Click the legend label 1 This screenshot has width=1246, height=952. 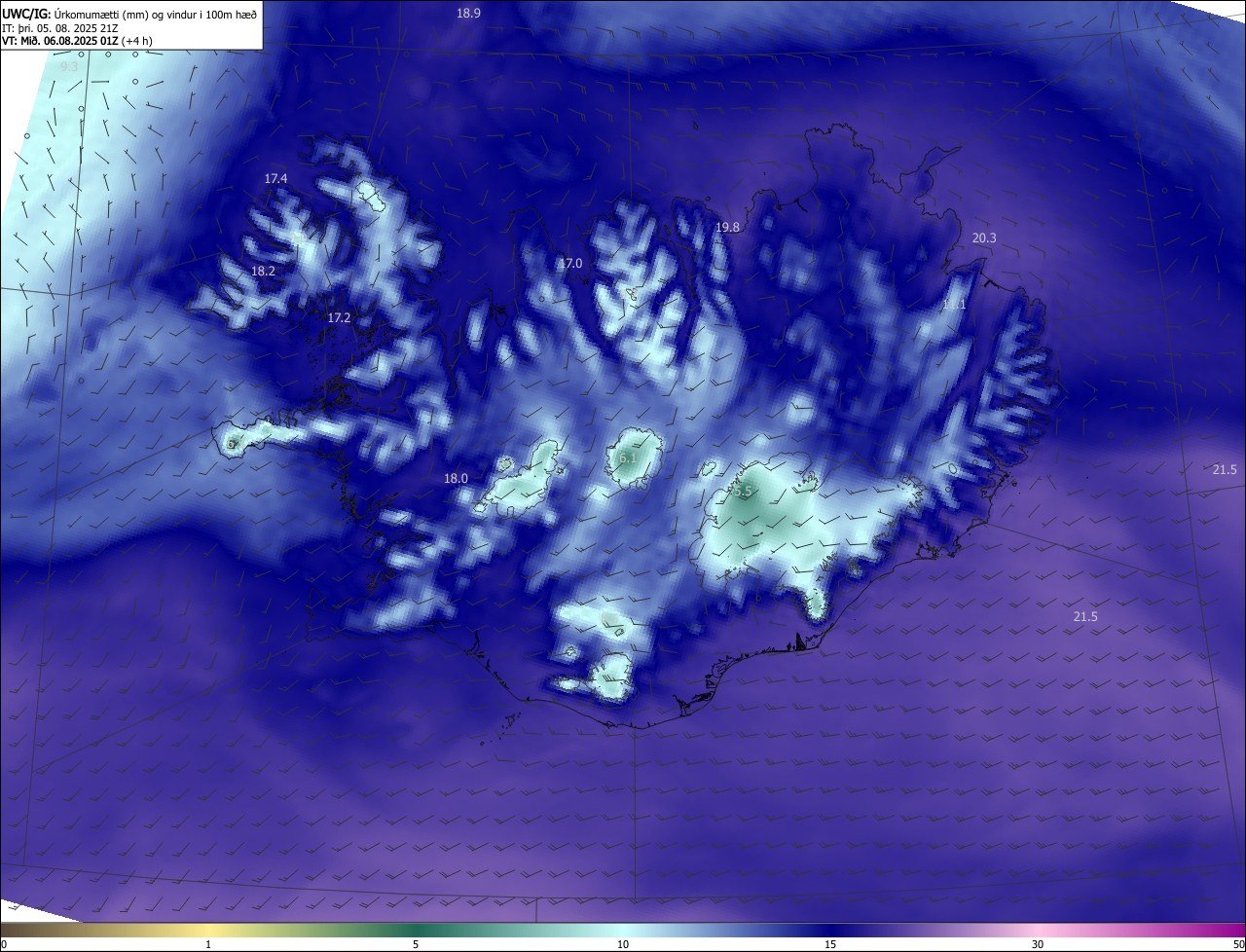click(x=208, y=944)
